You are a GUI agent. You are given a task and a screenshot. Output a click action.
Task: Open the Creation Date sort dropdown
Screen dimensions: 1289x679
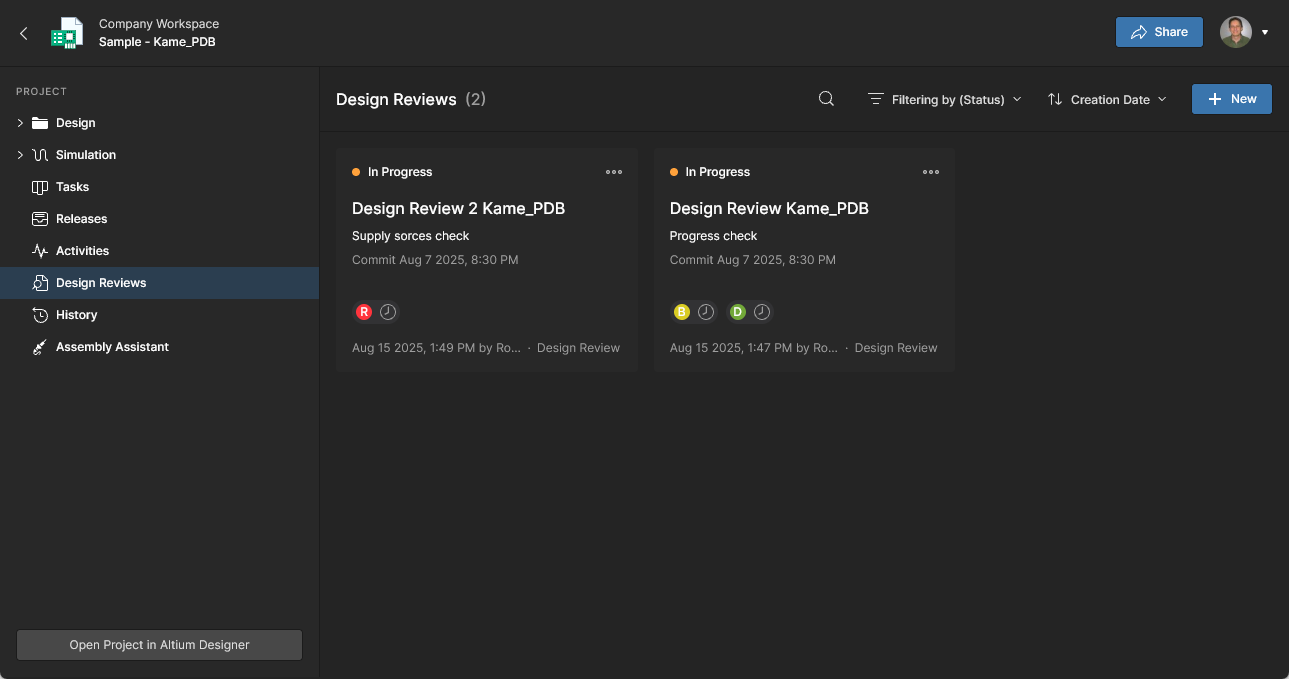[x=1107, y=99]
